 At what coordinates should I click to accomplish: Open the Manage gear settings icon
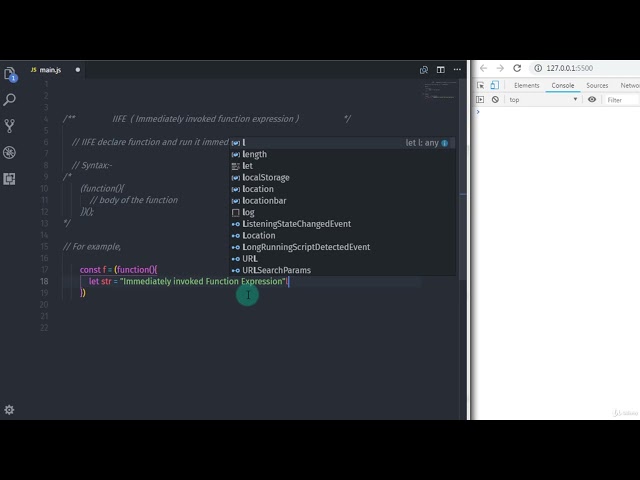(x=9, y=409)
